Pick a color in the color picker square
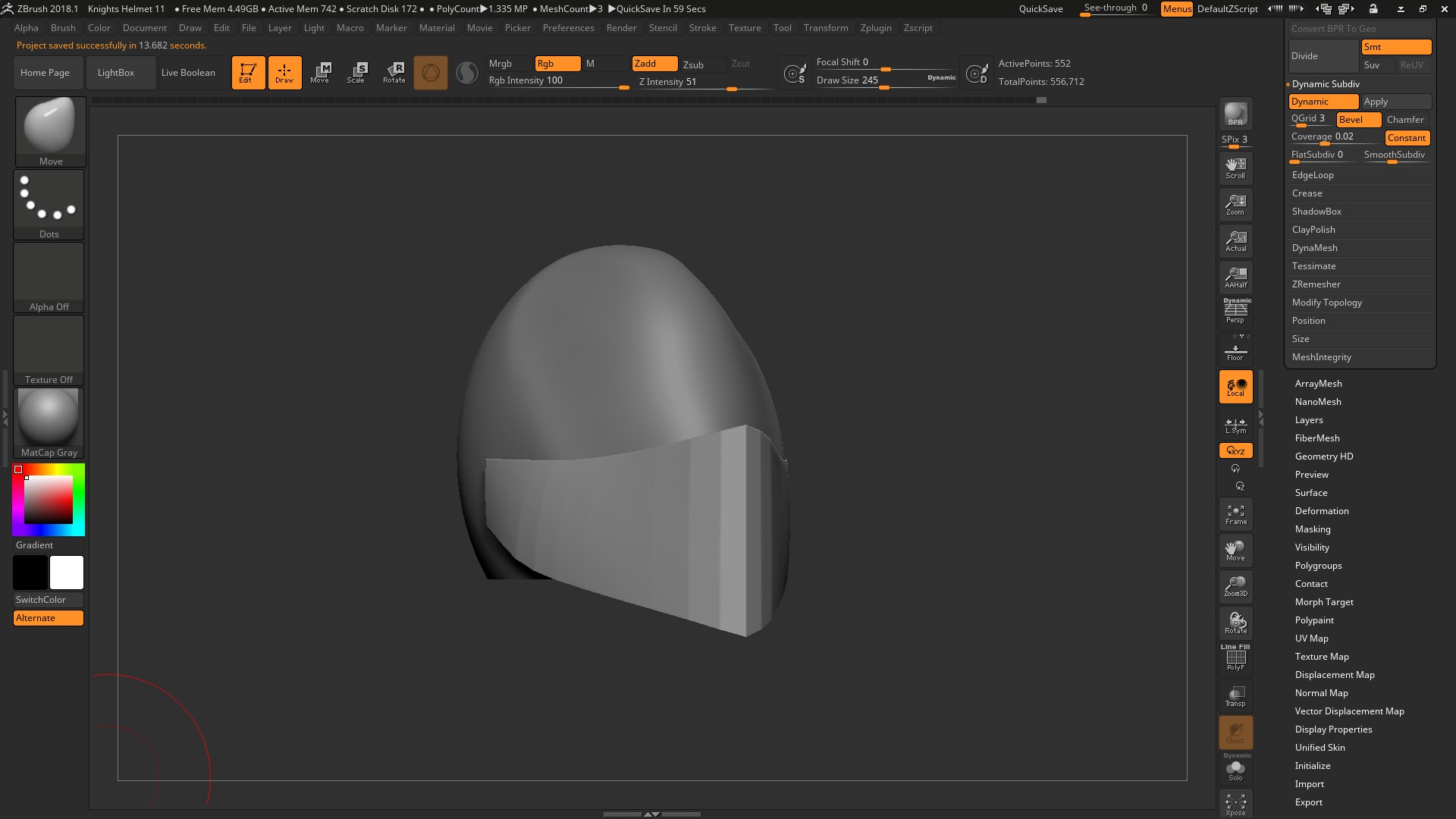This screenshot has height=819, width=1456. pos(49,500)
